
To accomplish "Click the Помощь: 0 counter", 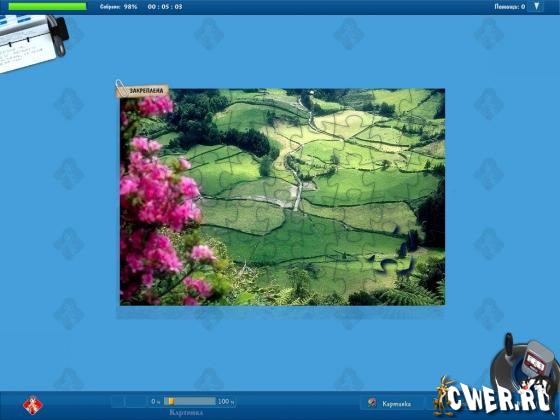I will (509, 7).
